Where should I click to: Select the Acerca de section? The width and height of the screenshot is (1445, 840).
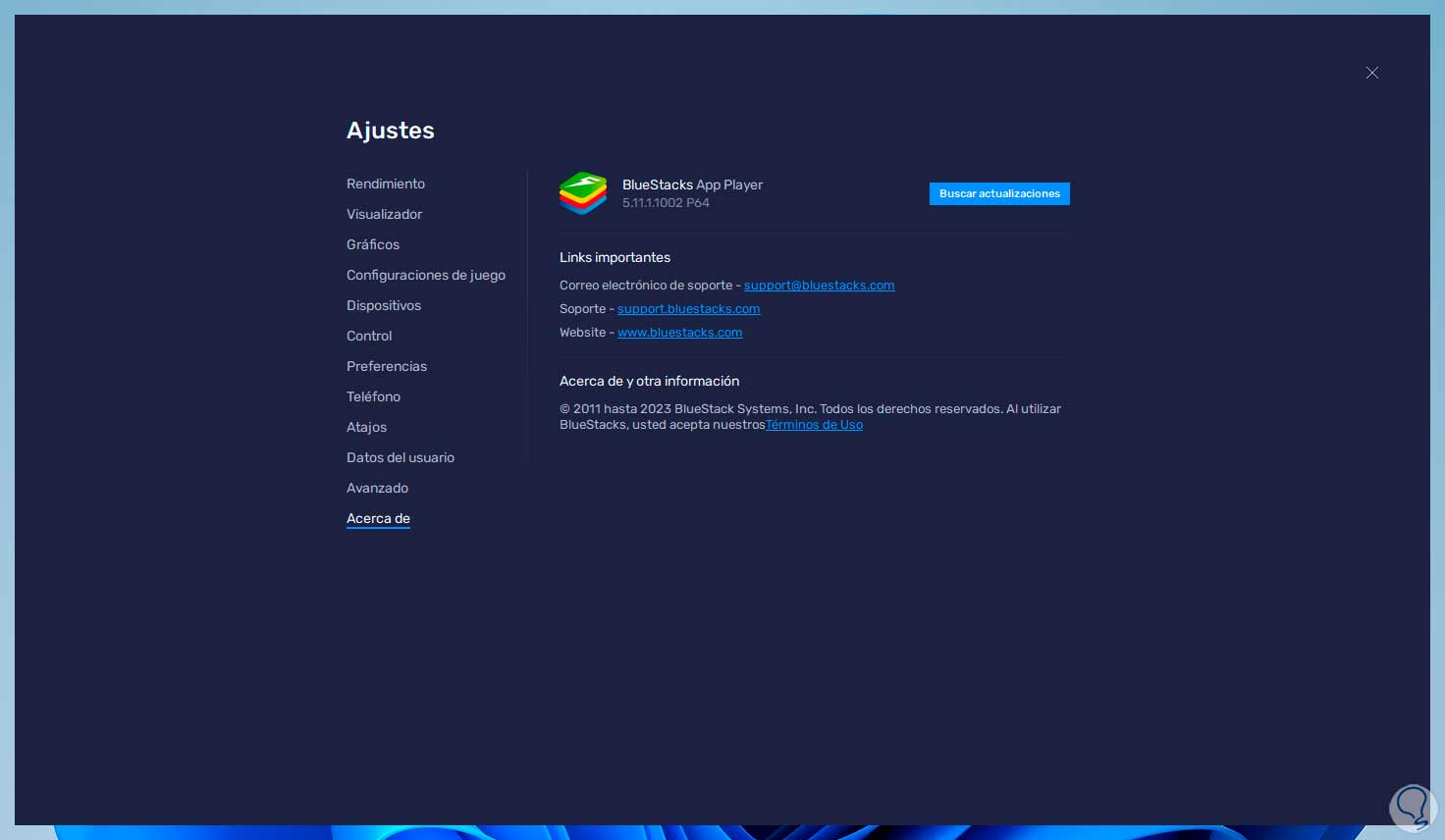[x=378, y=518]
